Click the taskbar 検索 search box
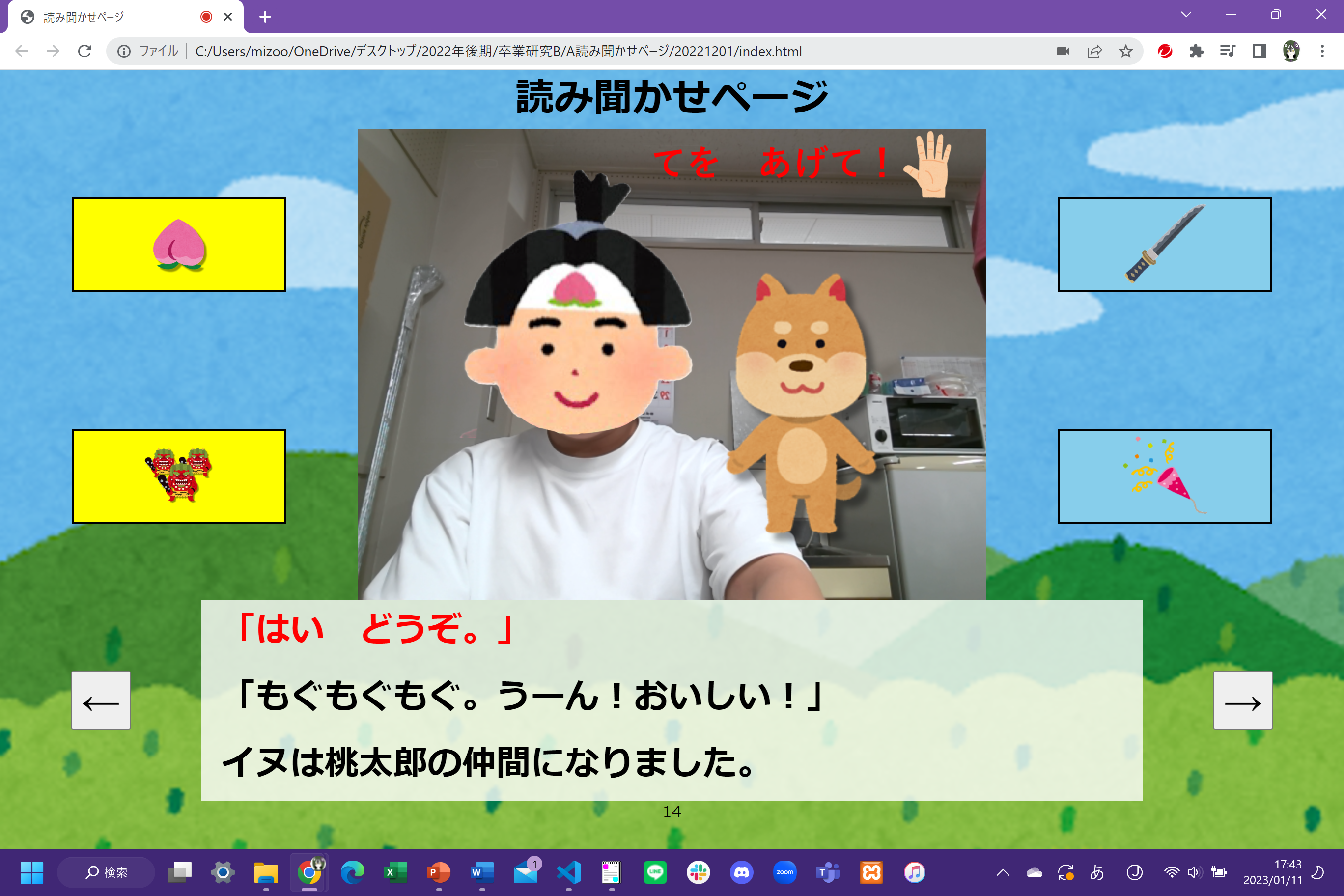Viewport: 1344px width, 896px height. tap(106, 872)
